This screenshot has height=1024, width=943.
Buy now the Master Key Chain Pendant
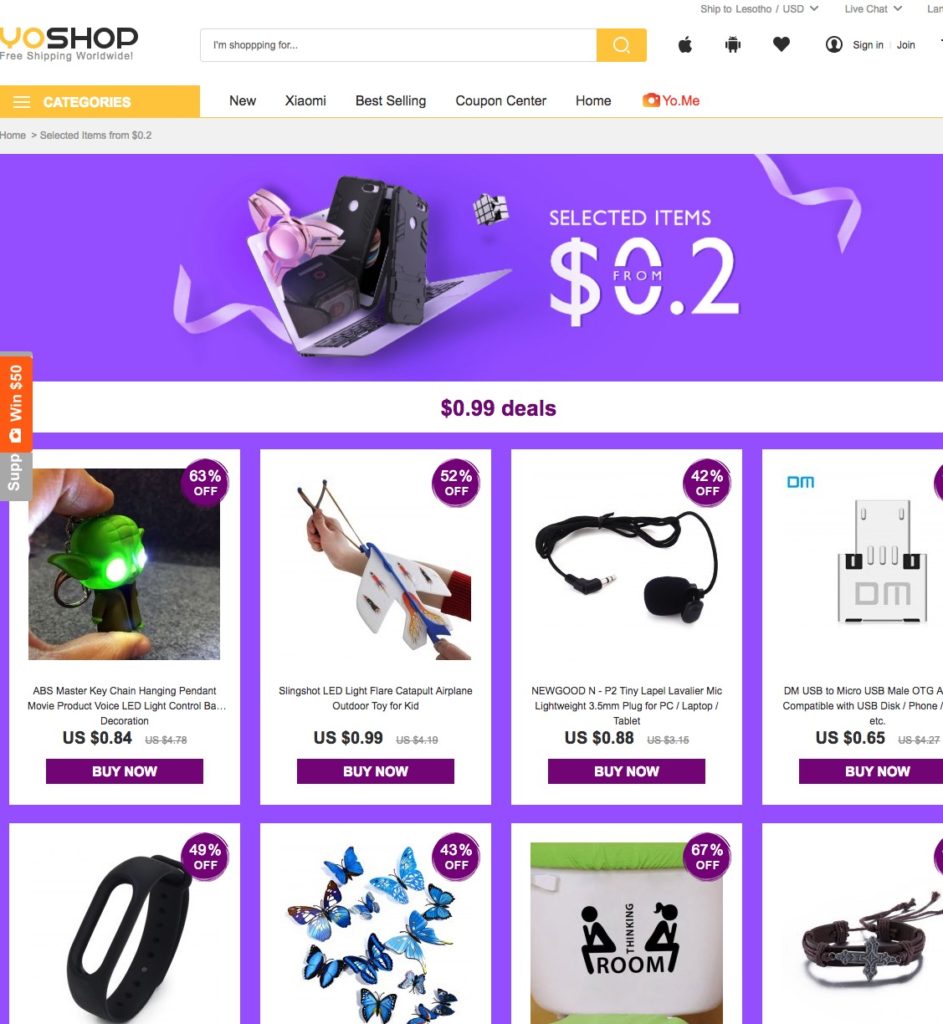click(124, 771)
